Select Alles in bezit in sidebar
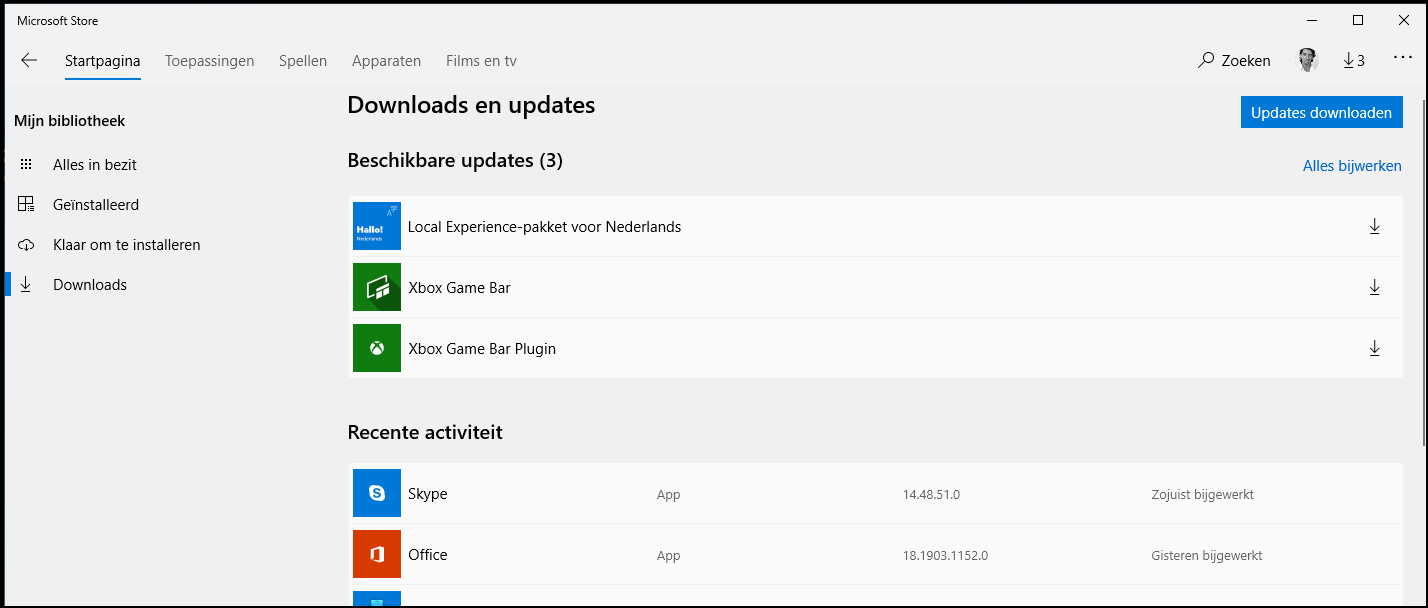The width and height of the screenshot is (1428, 608). pyautogui.click(x=95, y=165)
